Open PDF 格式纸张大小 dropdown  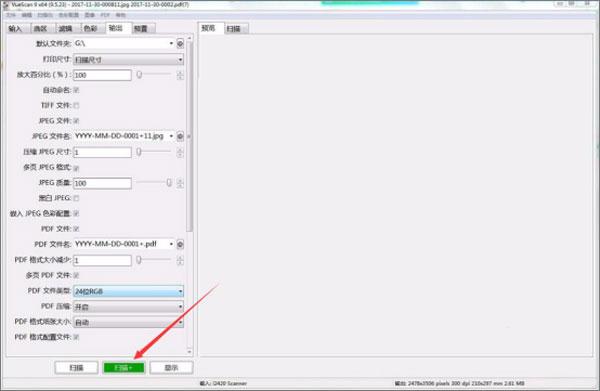pyautogui.click(x=128, y=322)
